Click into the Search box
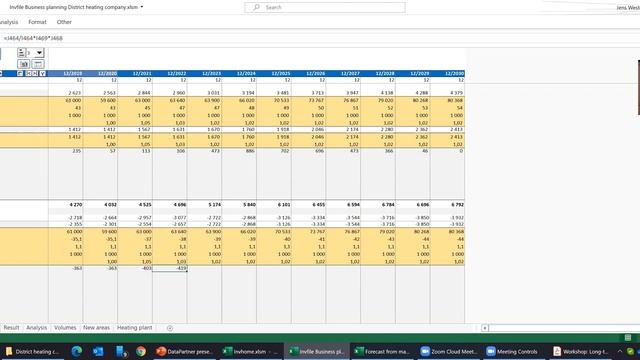 tap(325, 7)
